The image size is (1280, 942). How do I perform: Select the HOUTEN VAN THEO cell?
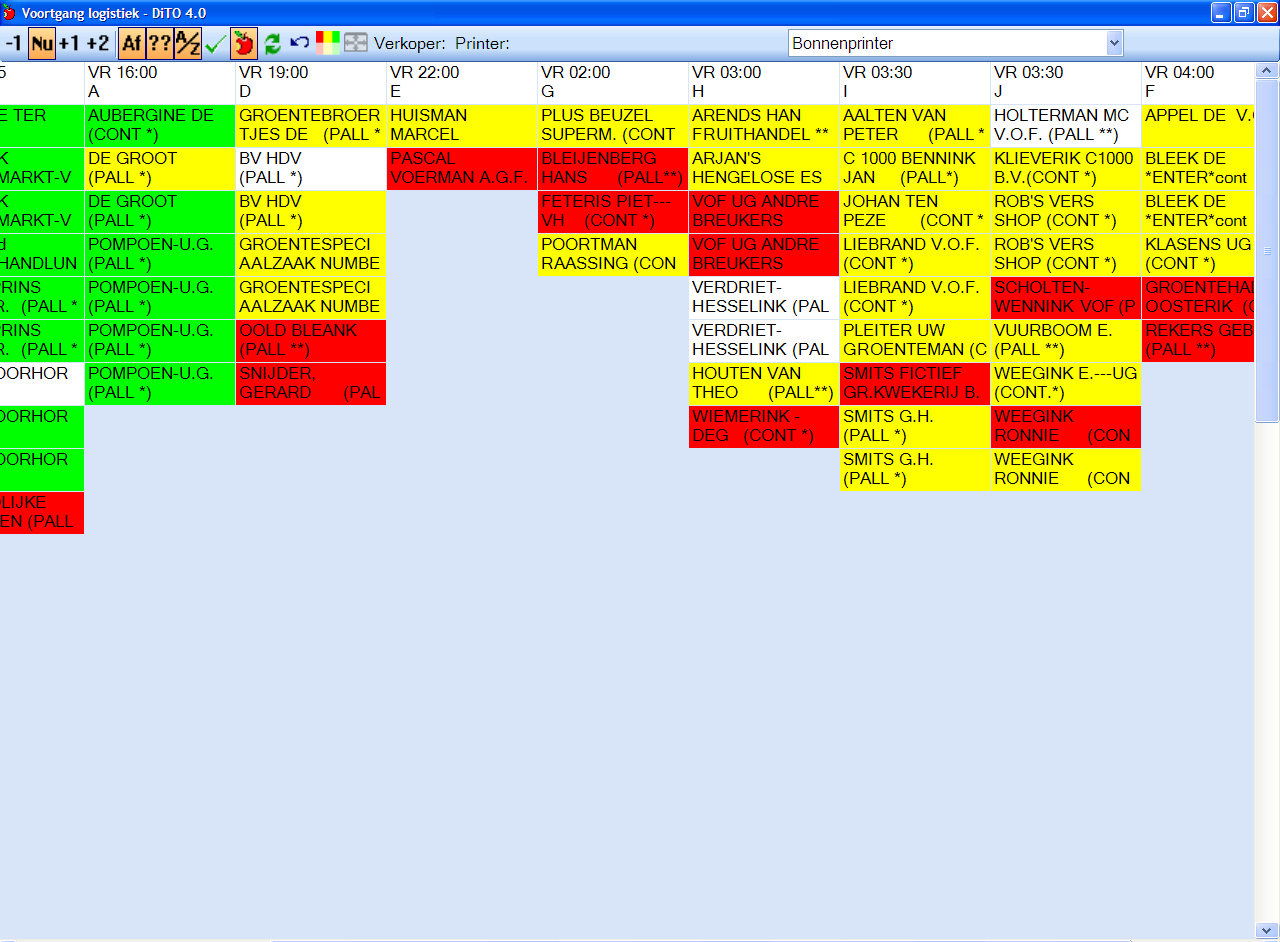click(764, 383)
